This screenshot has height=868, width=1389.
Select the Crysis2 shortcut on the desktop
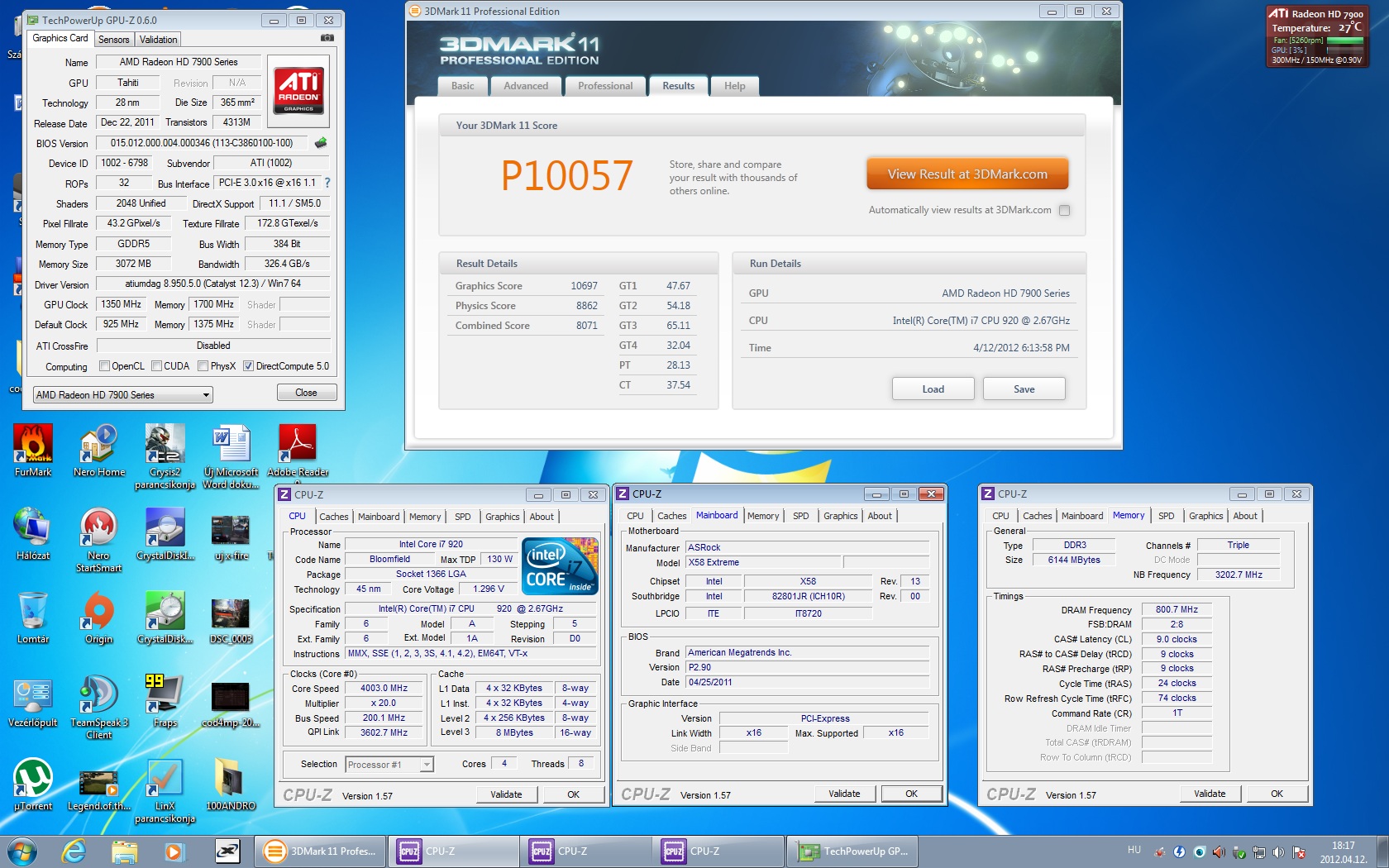(165, 456)
